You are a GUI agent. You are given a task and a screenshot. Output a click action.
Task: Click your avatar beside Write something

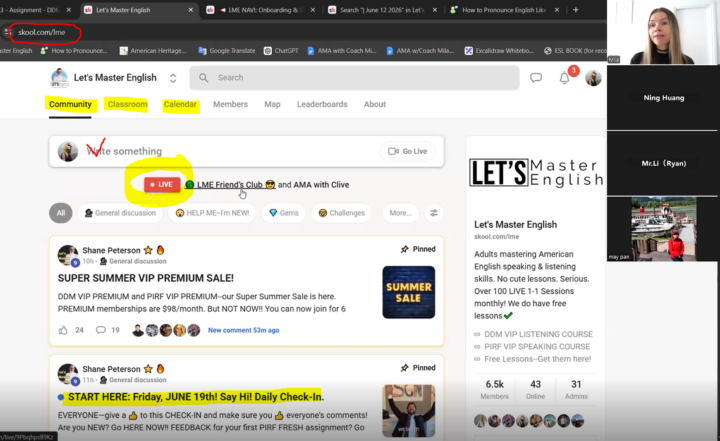tap(68, 152)
